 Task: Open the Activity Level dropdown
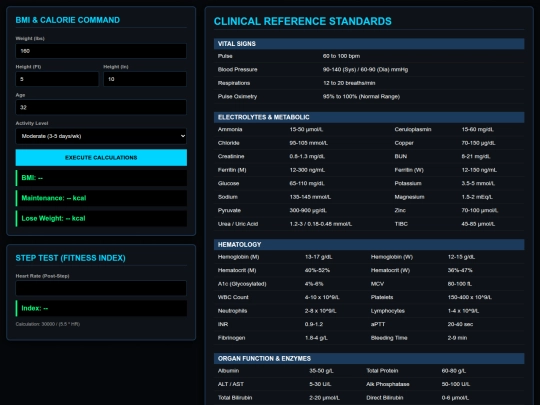click(101, 136)
